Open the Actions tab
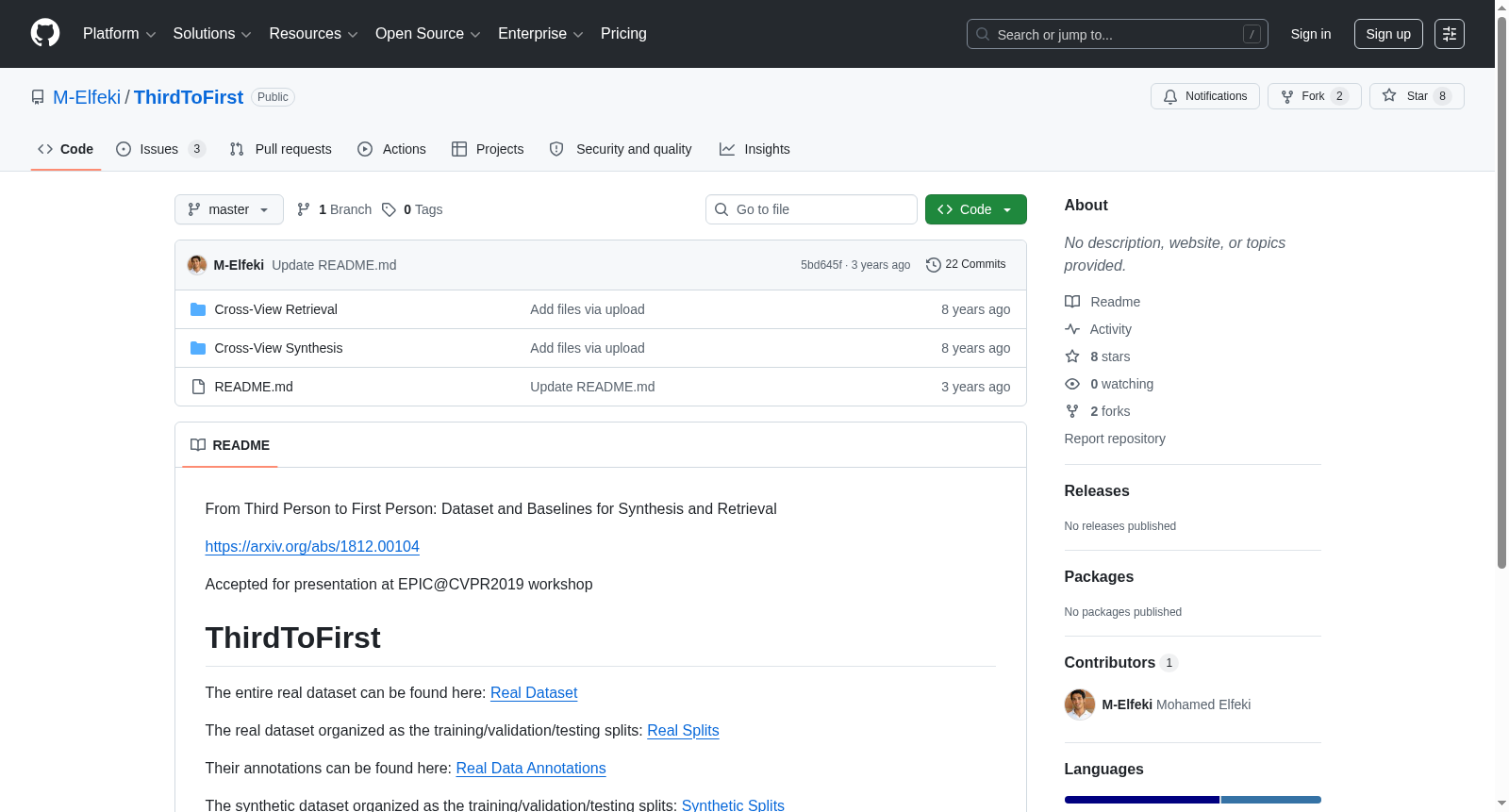This screenshot has width=1509, height=812. 392,149
